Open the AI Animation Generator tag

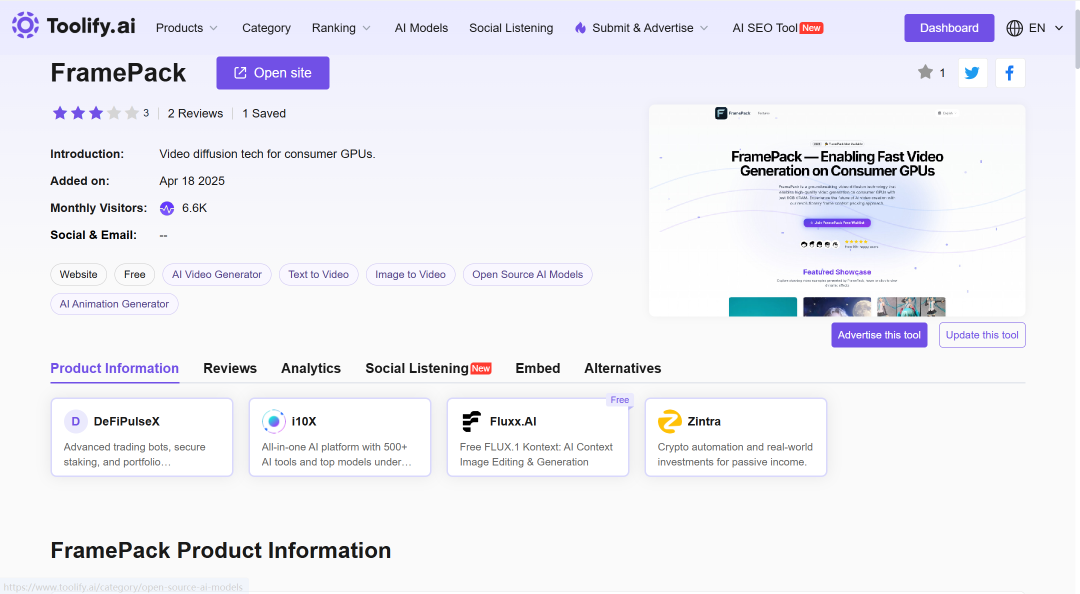(x=114, y=304)
